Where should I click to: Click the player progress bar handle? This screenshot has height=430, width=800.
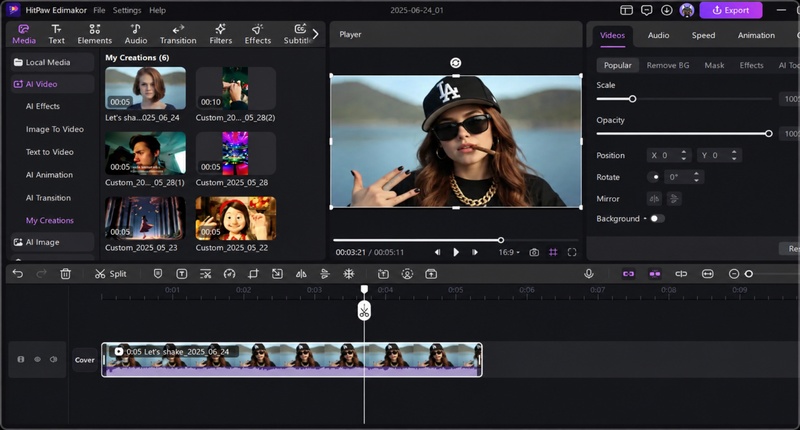point(501,240)
